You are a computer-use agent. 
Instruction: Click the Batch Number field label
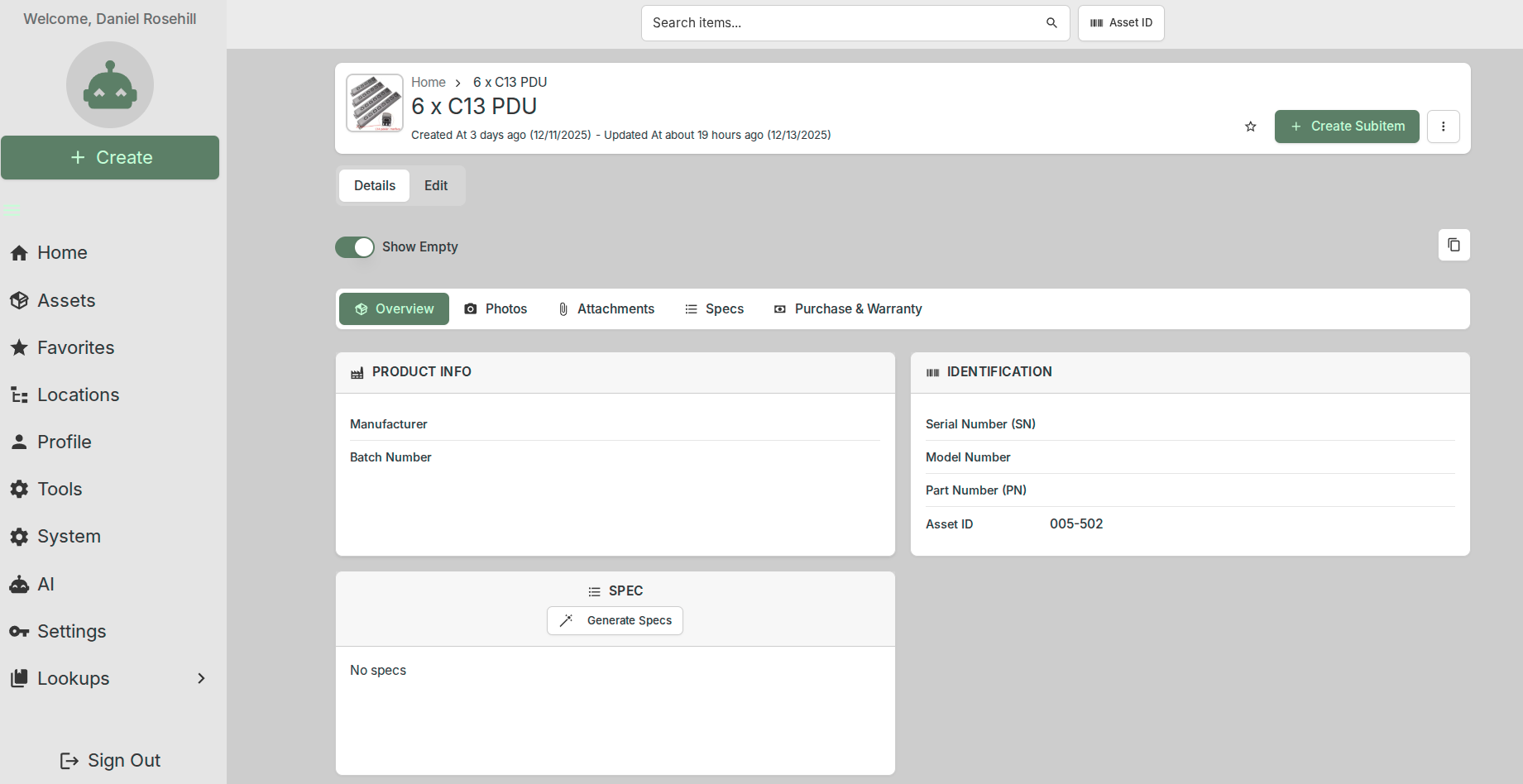[390, 457]
